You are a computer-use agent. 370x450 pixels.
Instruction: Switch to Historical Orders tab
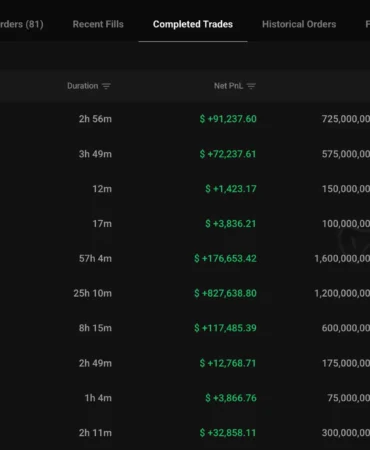(299, 24)
